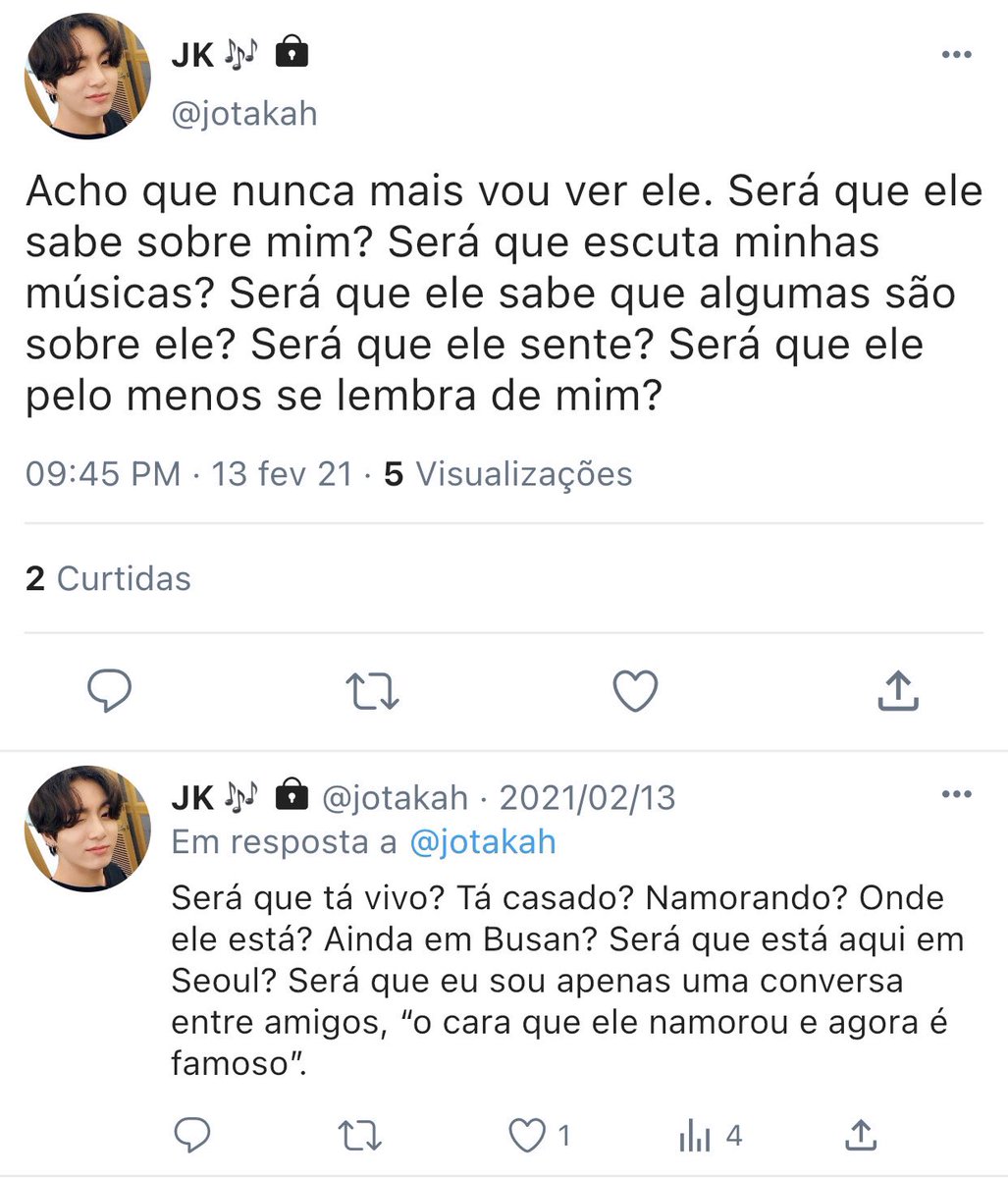Open JK's profile picture on main tweet
The height and width of the screenshot is (1178, 1008).
point(87,77)
